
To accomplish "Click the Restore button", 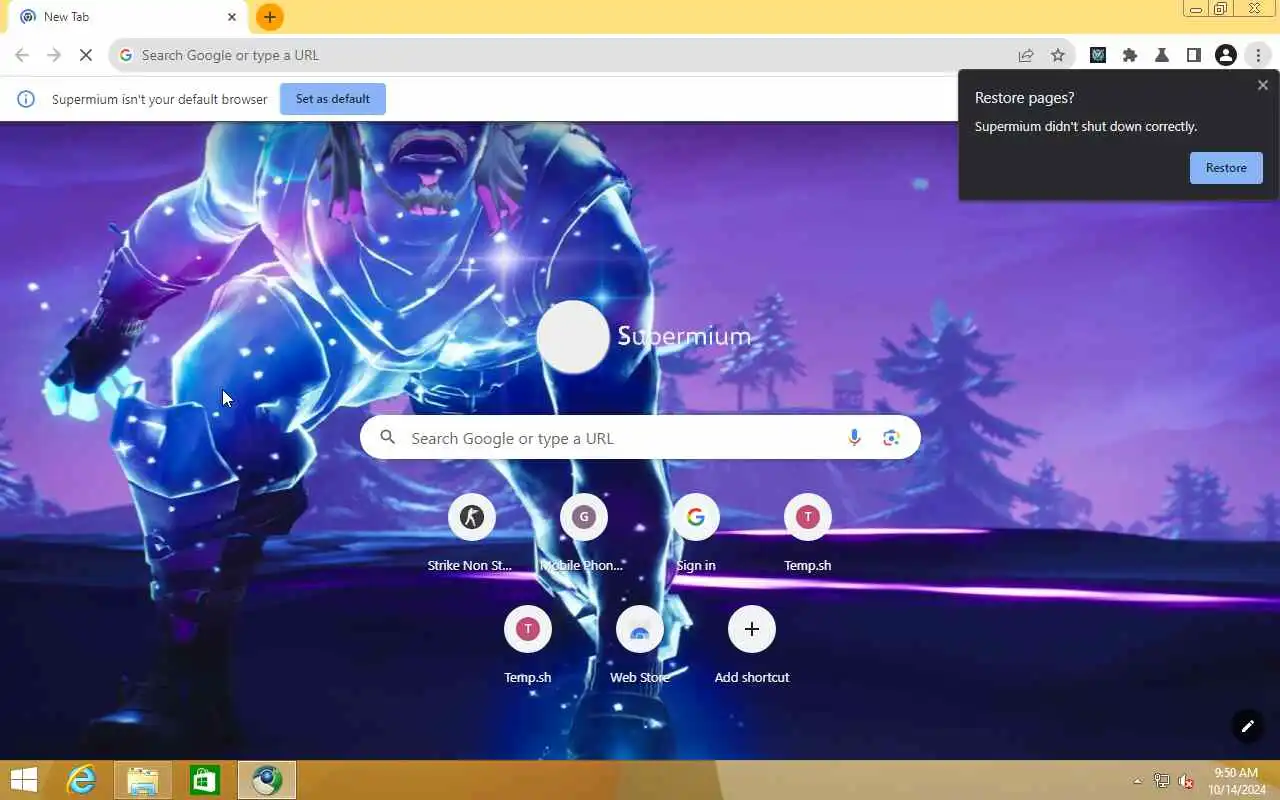I will pos(1226,168).
